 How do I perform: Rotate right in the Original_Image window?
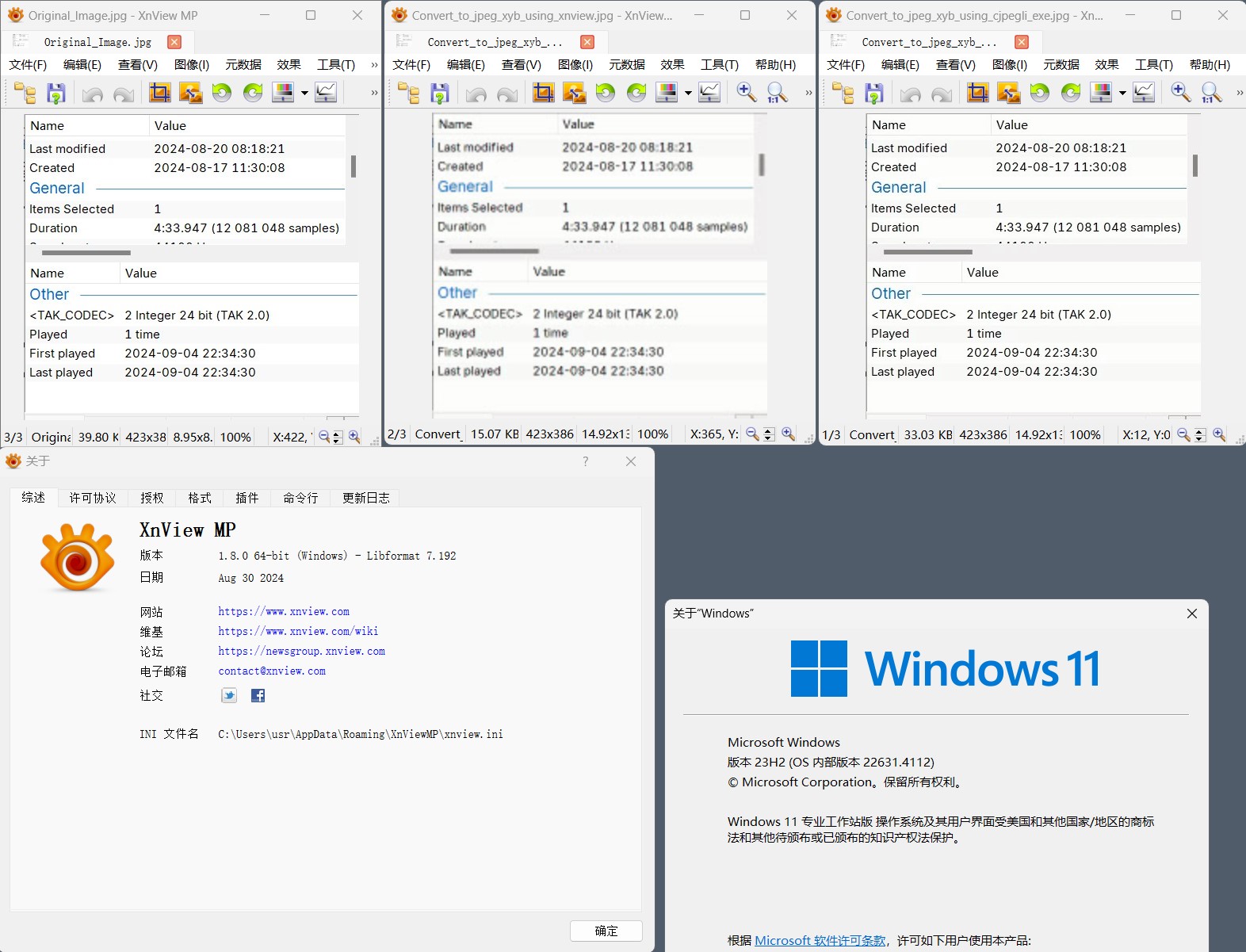click(253, 93)
